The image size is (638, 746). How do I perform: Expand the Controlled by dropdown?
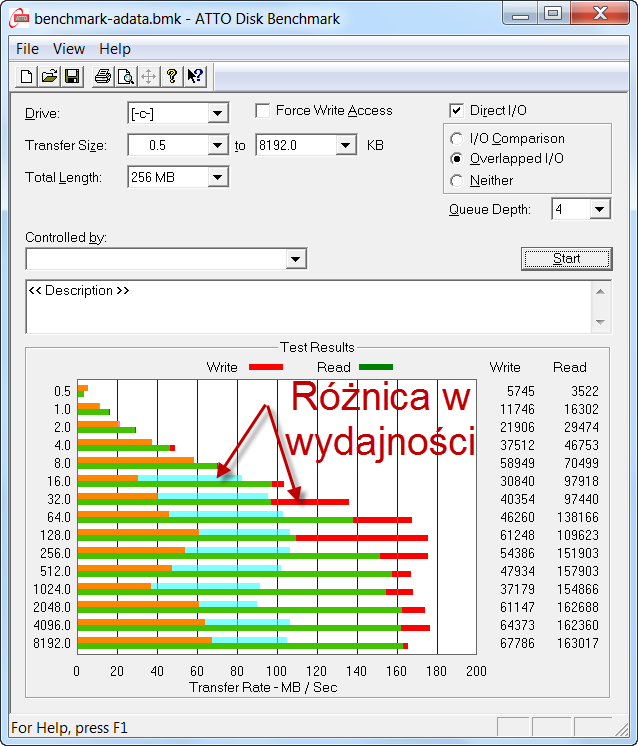[x=295, y=259]
